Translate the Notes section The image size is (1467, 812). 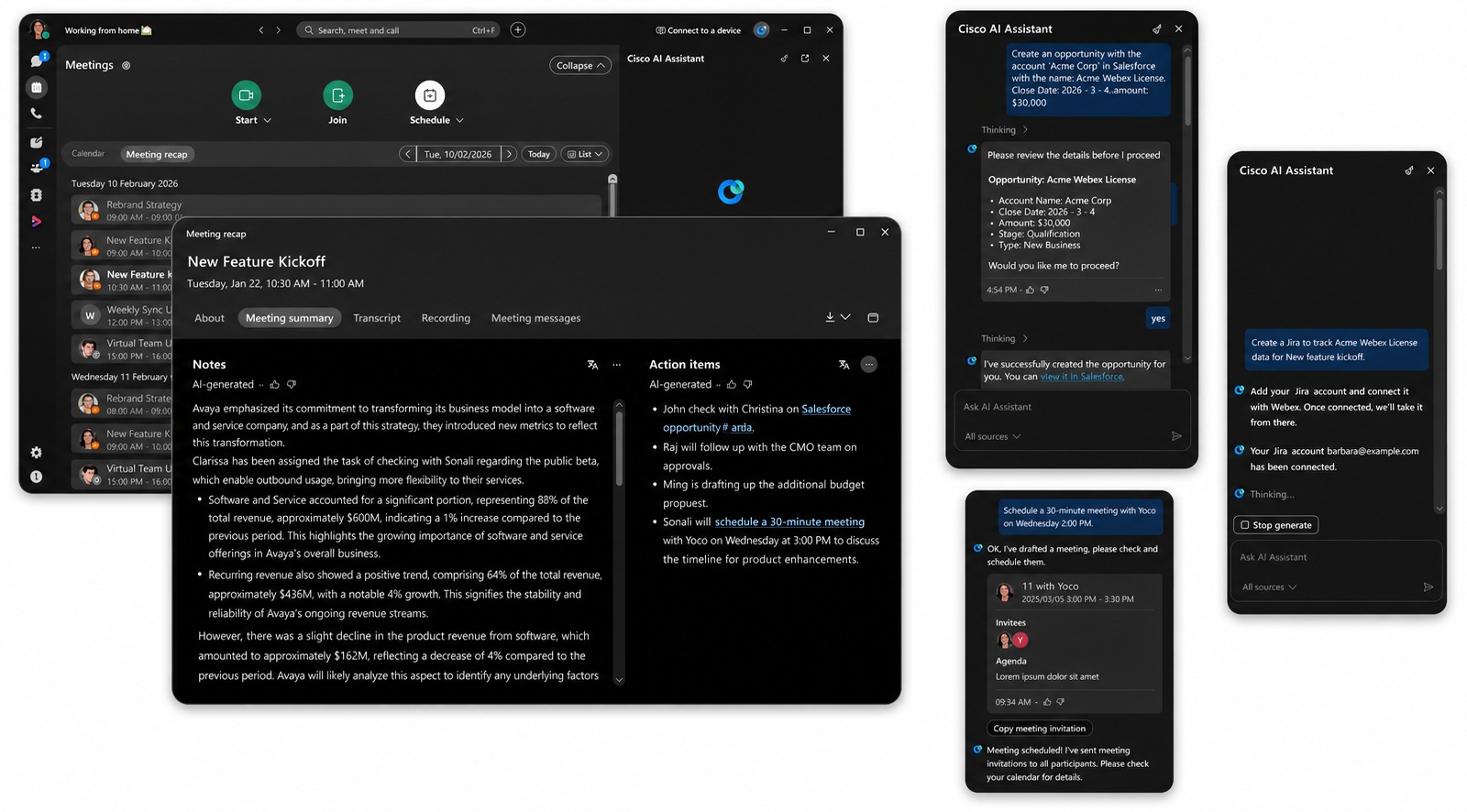(592, 365)
